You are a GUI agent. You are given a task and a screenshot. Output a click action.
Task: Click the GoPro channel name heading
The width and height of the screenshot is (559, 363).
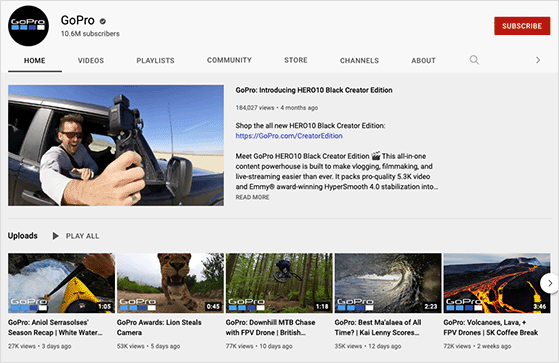tap(78, 20)
